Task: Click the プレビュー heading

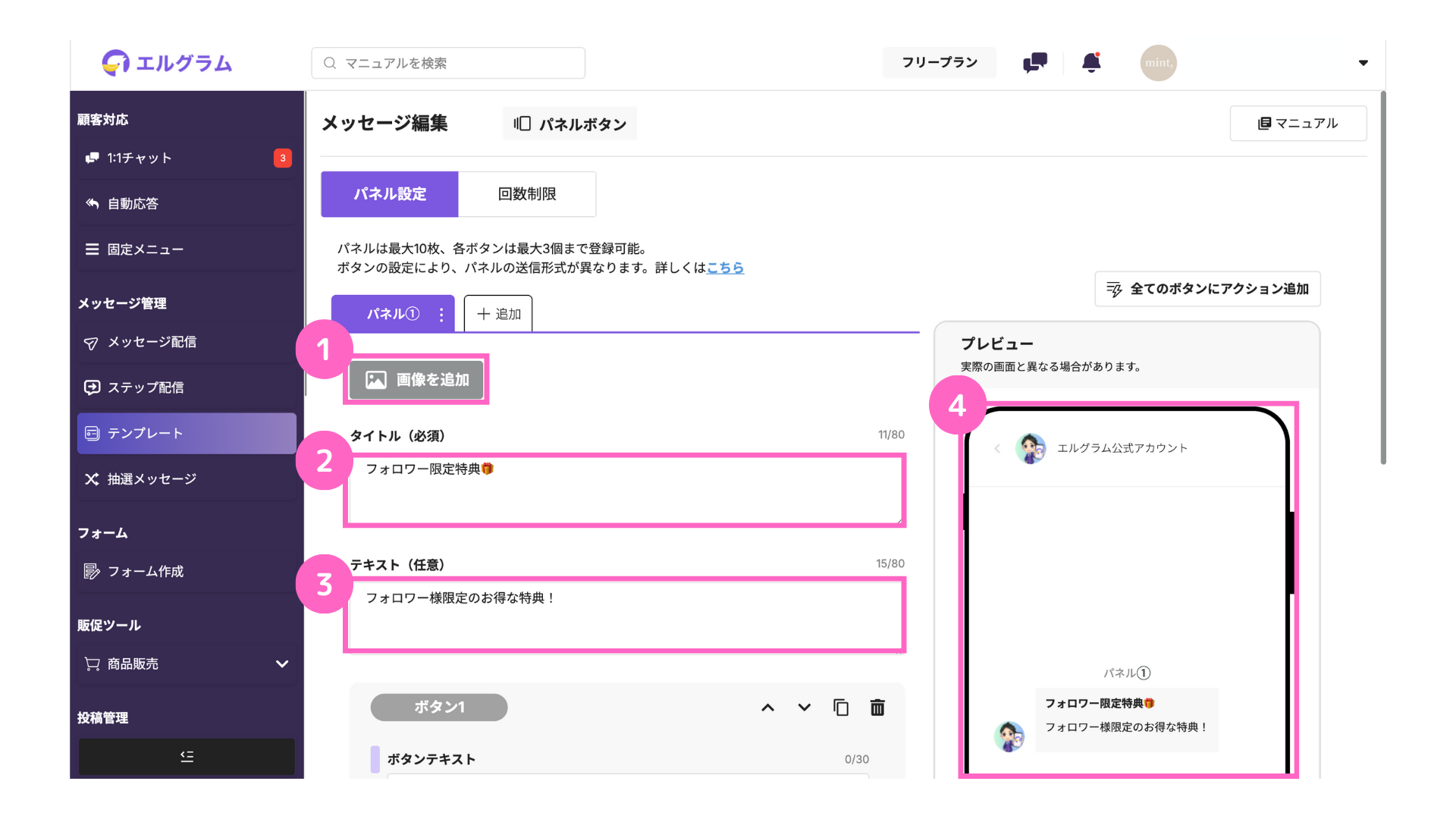Action: 997,344
